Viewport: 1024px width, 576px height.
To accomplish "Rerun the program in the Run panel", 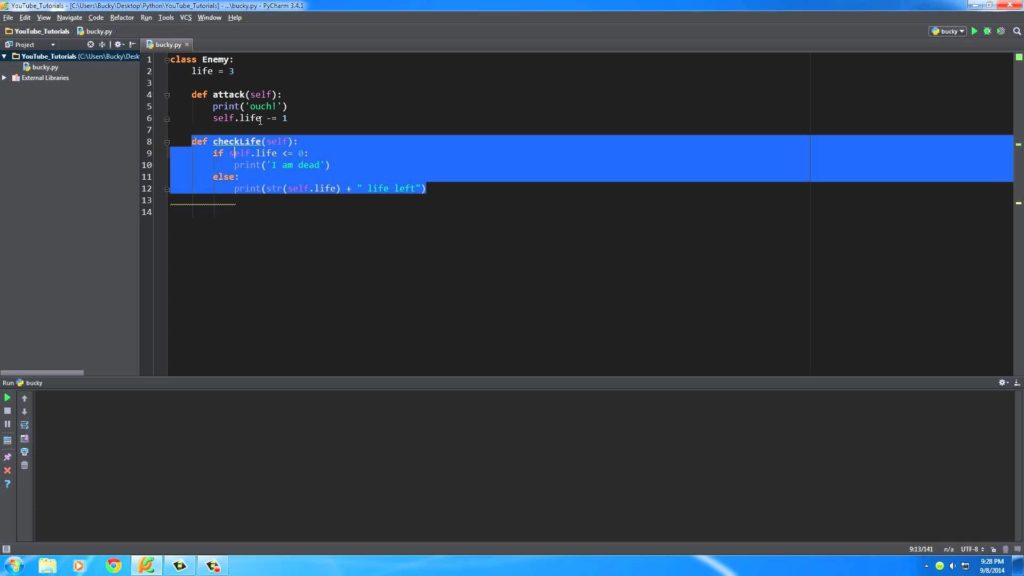I will tap(7, 397).
